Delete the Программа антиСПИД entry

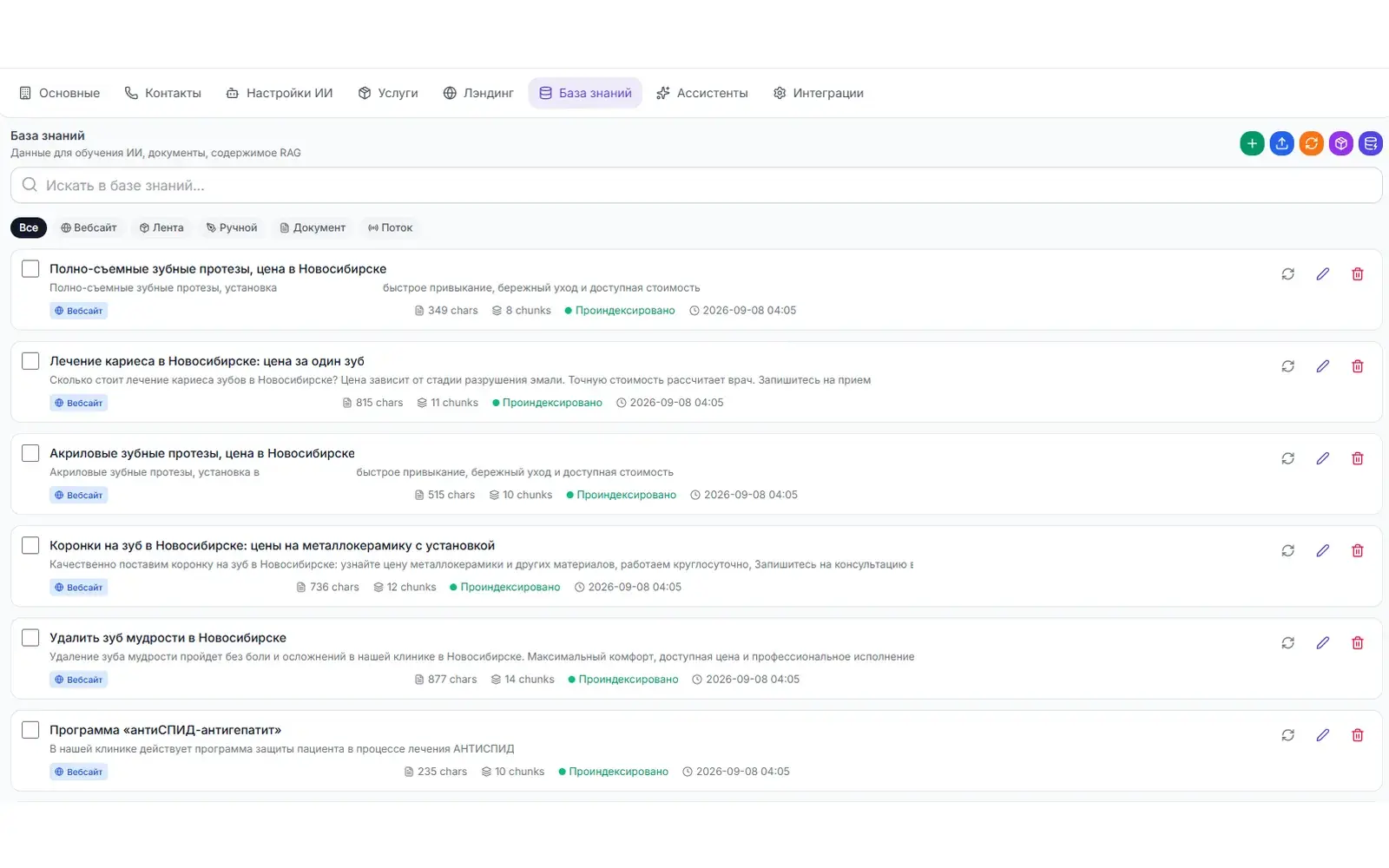click(1358, 735)
